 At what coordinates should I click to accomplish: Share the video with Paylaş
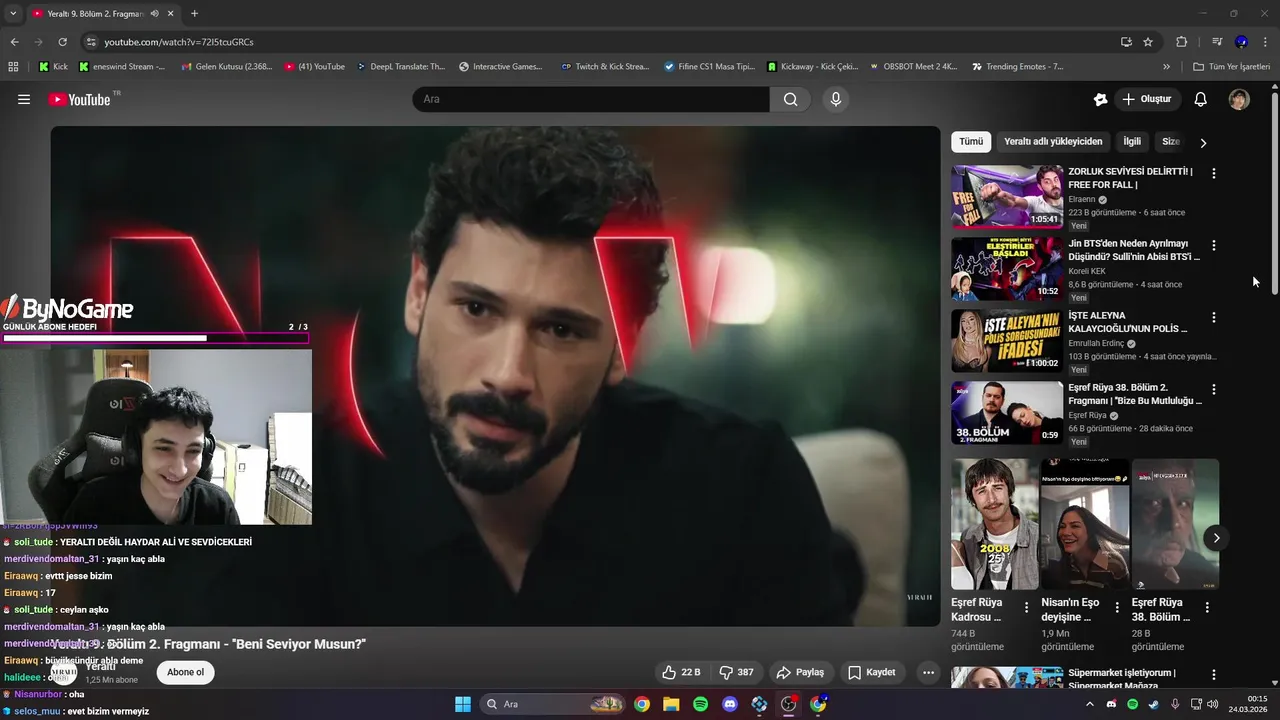click(801, 672)
